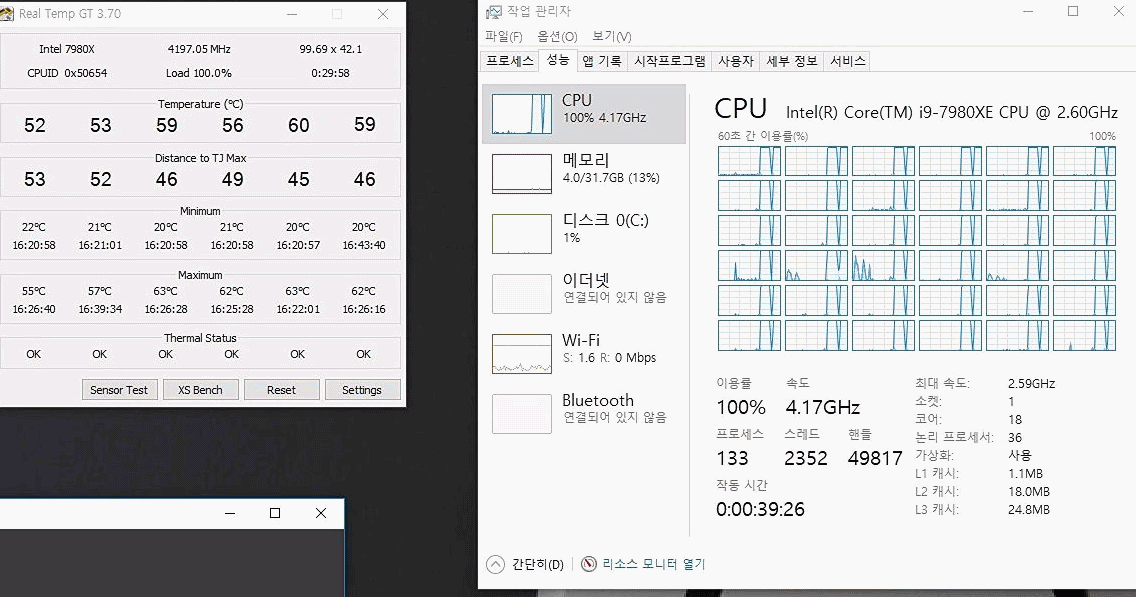Image resolution: width=1136 pixels, height=597 pixels.
Task: Minimize the Real Temp GT window
Action: click(x=292, y=14)
